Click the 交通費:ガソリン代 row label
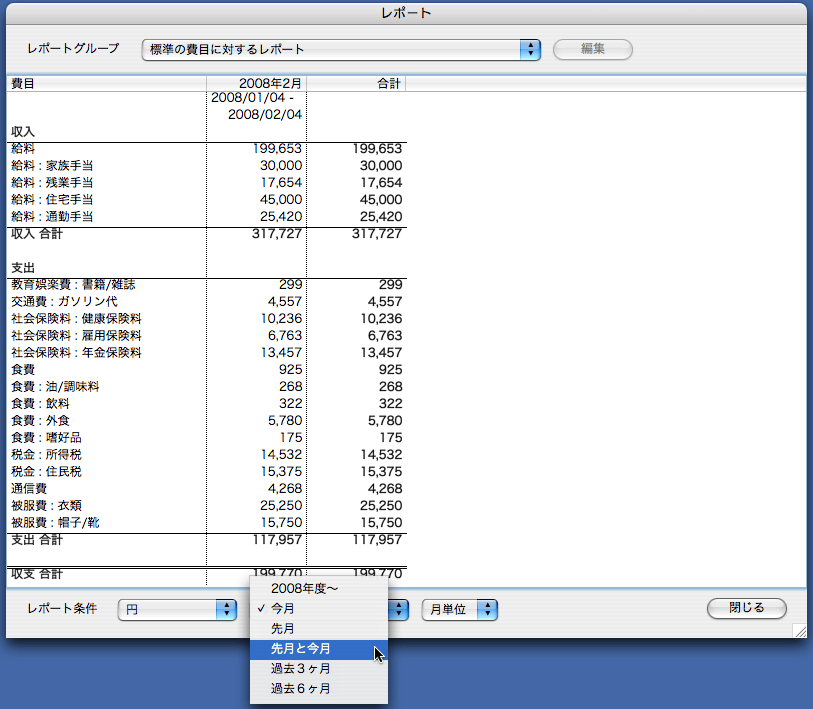This screenshot has width=813, height=709. [64, 302]
